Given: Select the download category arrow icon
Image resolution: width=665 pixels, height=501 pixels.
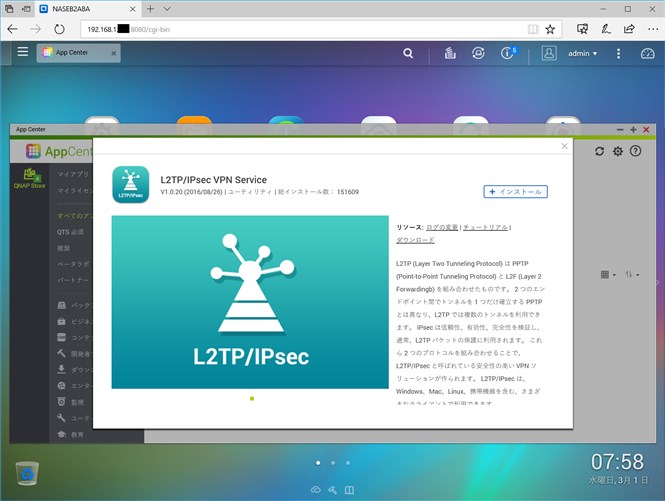Looking at the screenshot, I should tap(62, 369).
